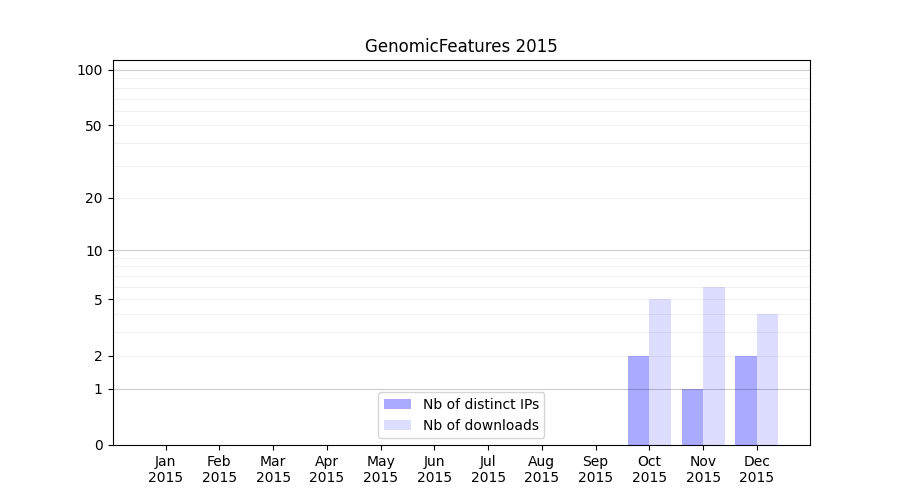
Task: Click the Oct 2015 distinct IPs bar
Action: (638, 400)
